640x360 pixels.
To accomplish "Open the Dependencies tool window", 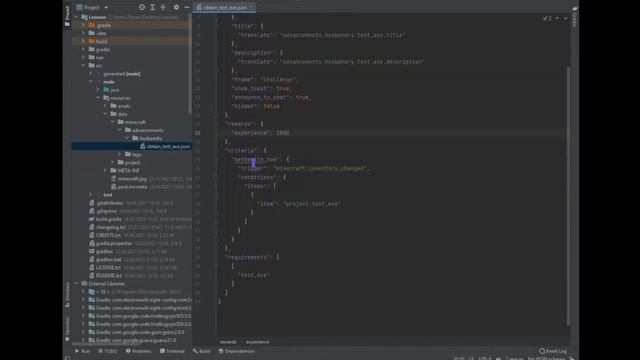I will (236, 351).
